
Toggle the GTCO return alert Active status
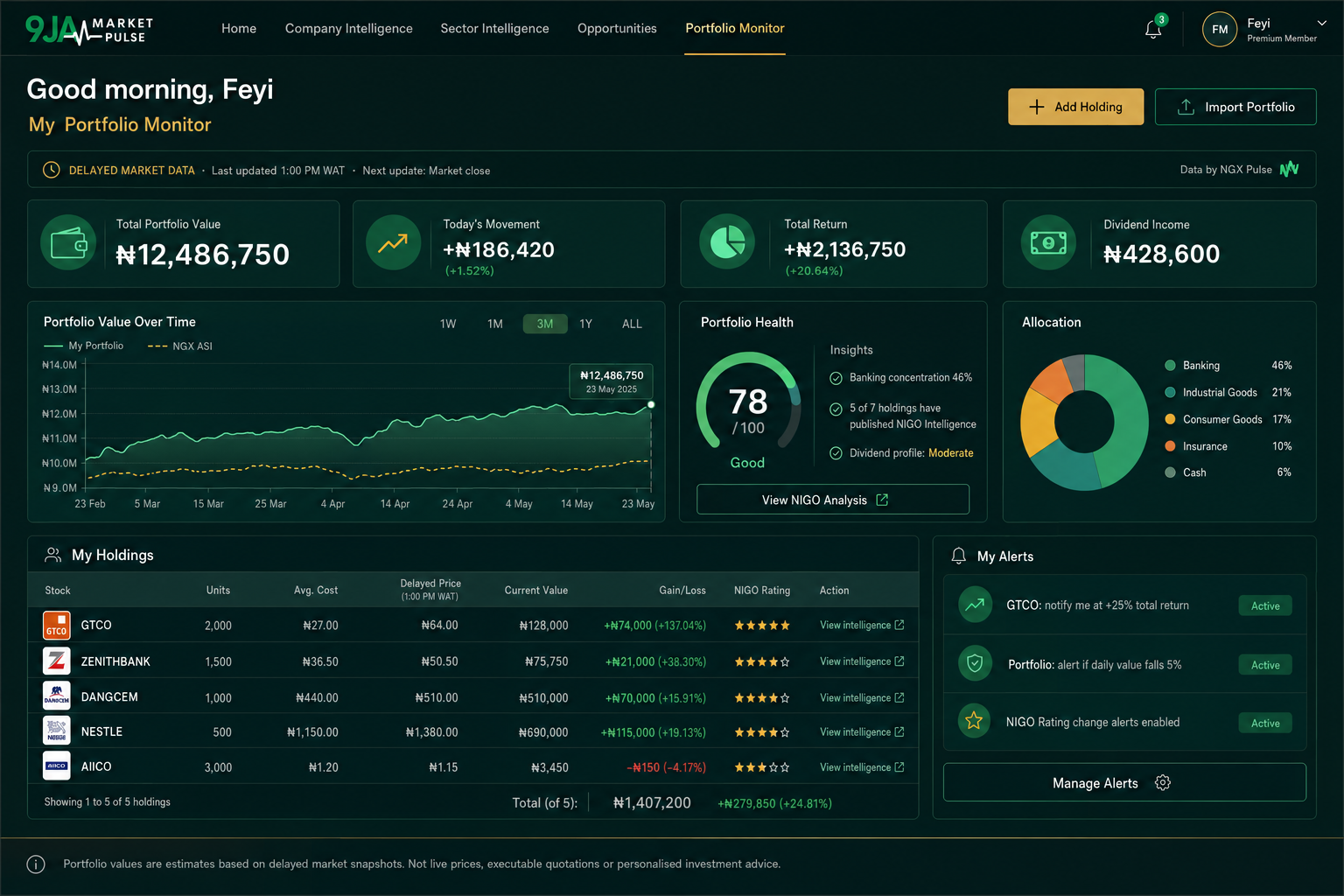1265,605
